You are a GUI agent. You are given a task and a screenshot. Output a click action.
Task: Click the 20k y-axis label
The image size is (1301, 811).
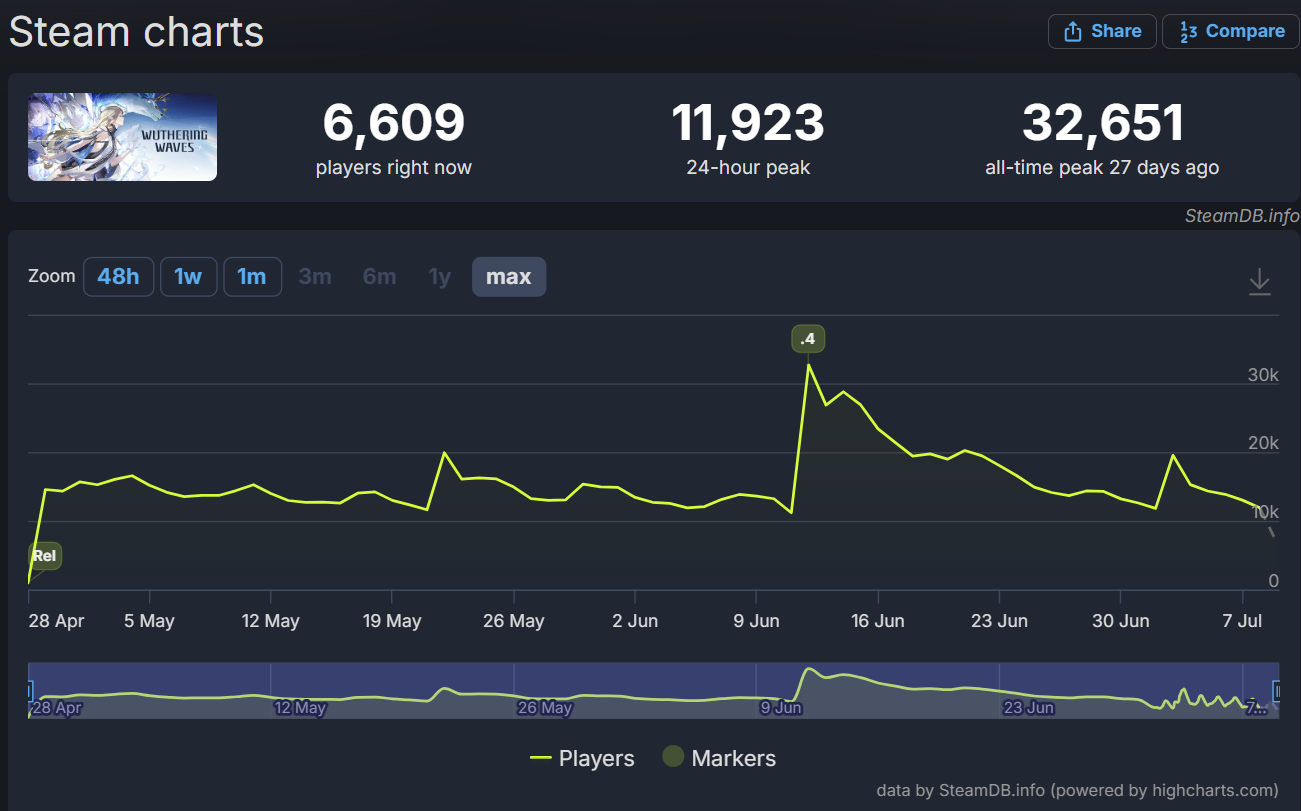(x=1263, y=444)
